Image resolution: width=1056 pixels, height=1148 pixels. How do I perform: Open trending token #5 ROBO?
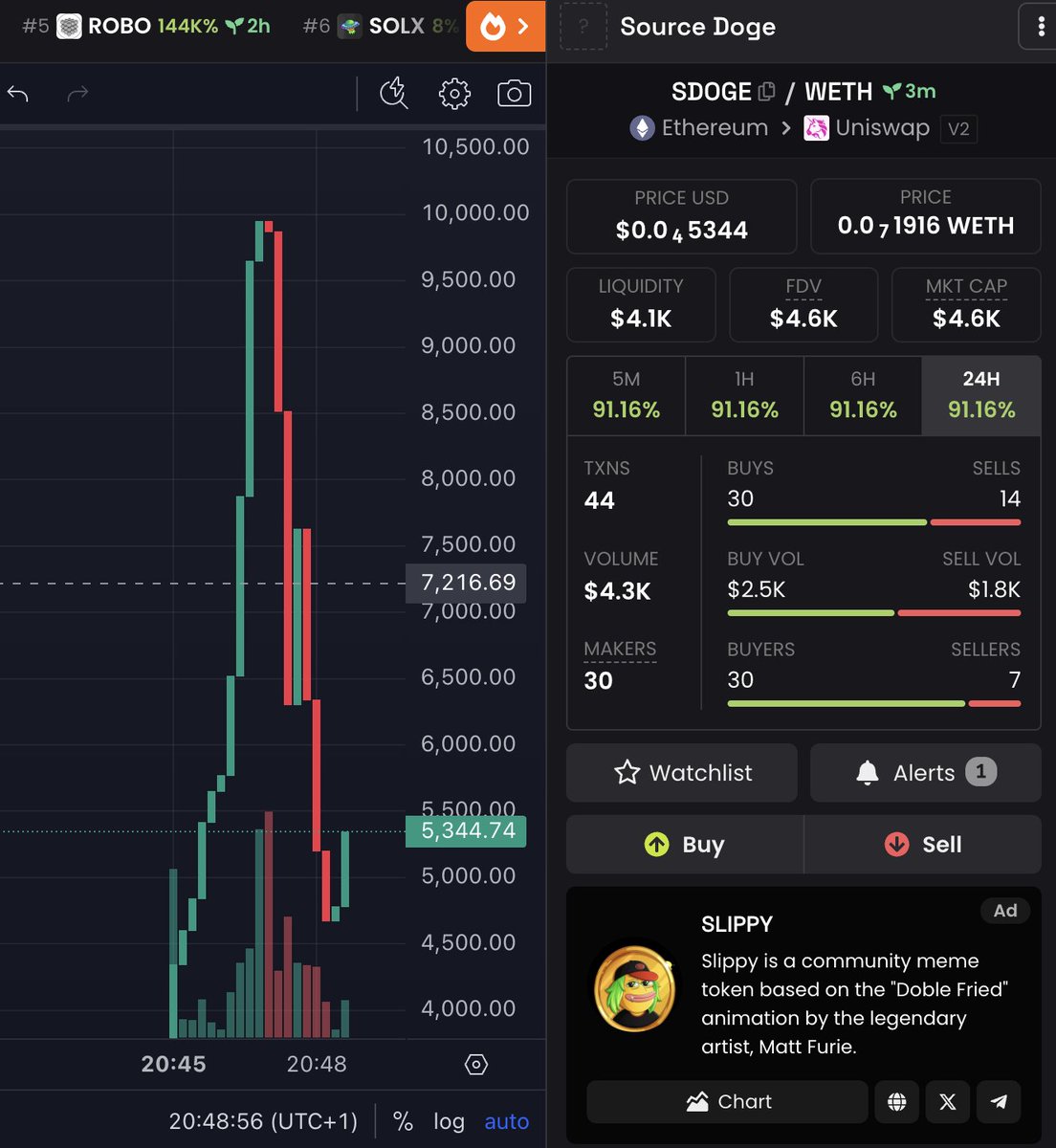pyautogui.click(x=146, y=26)
